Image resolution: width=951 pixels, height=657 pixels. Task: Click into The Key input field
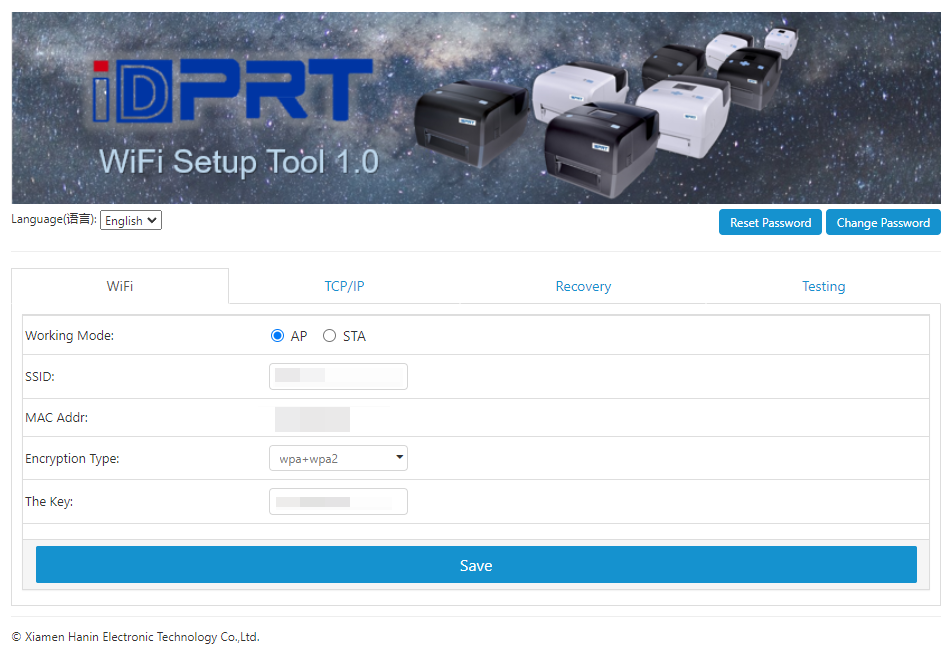click(338, 501)
